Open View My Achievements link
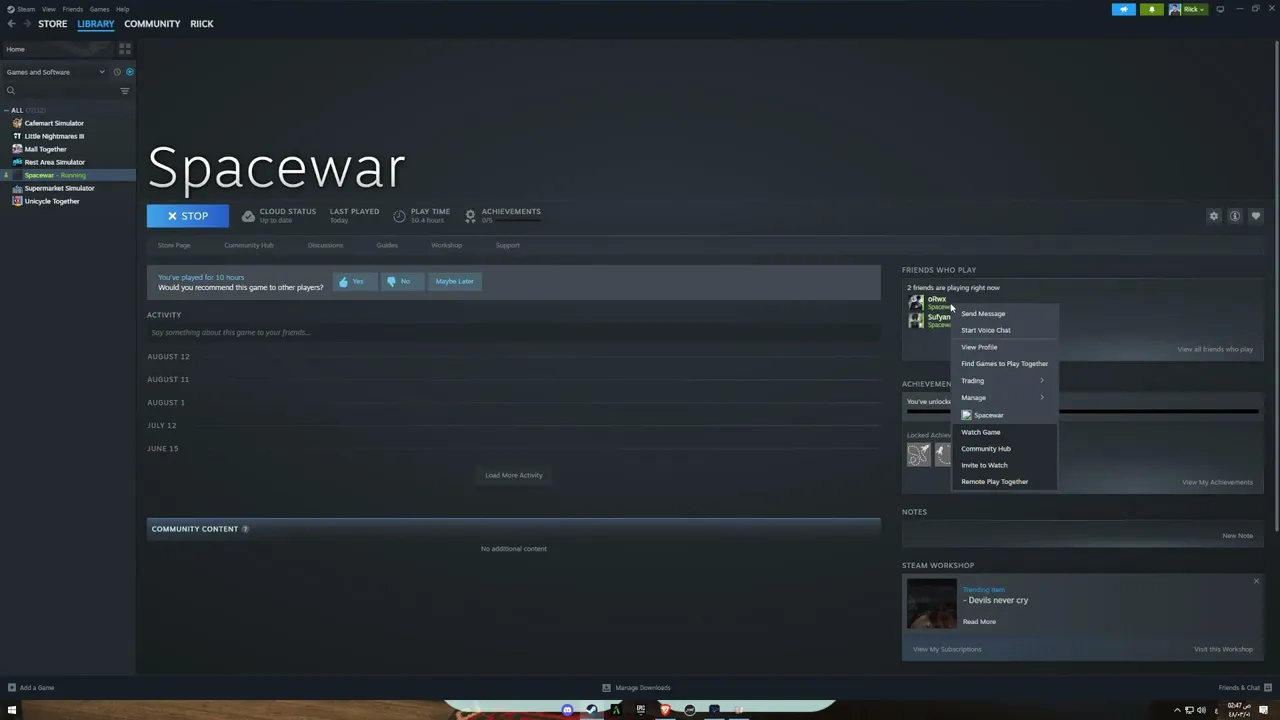Screen dimensions: 1280x720 pos(1217,482)
